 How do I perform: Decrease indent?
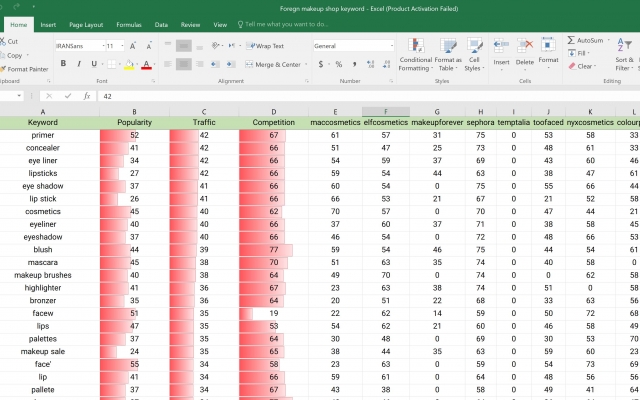[x=215, y=64]
